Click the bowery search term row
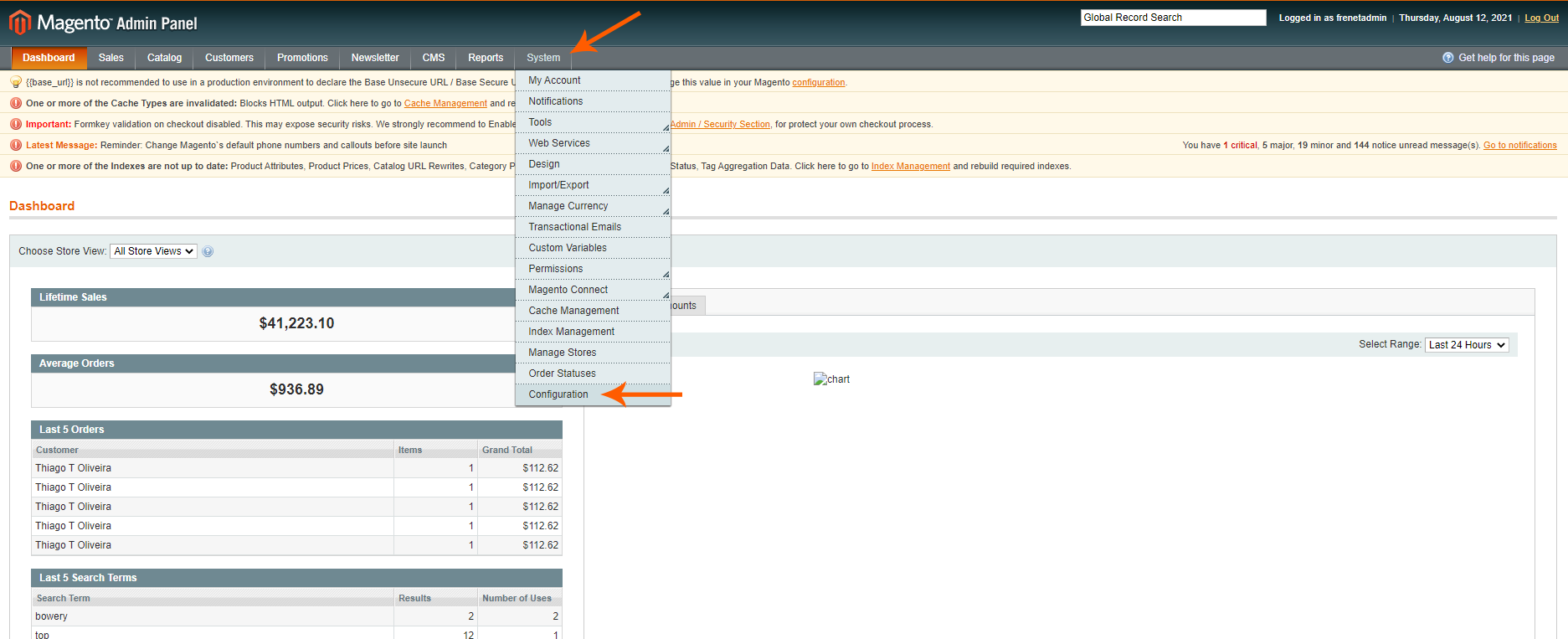Image resolution: width=1568 pixels, height=639 pixels. point(296,616)
